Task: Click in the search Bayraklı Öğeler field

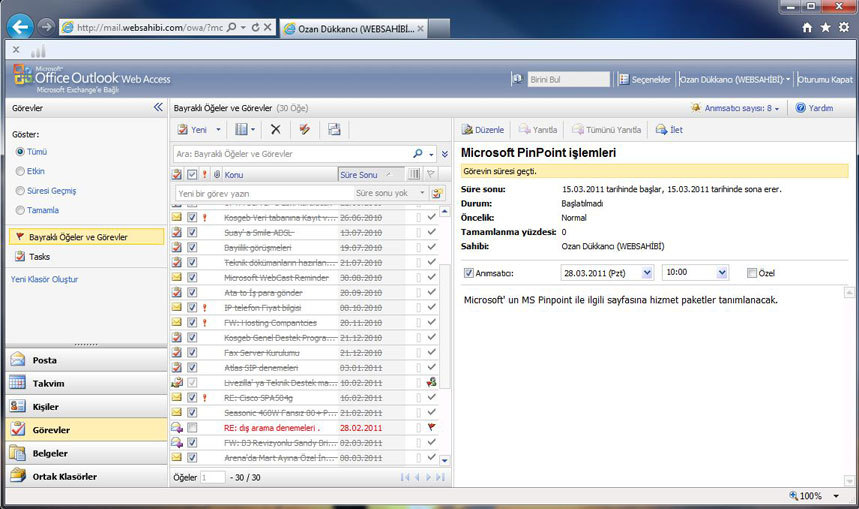Action: (x=291, y=154)
